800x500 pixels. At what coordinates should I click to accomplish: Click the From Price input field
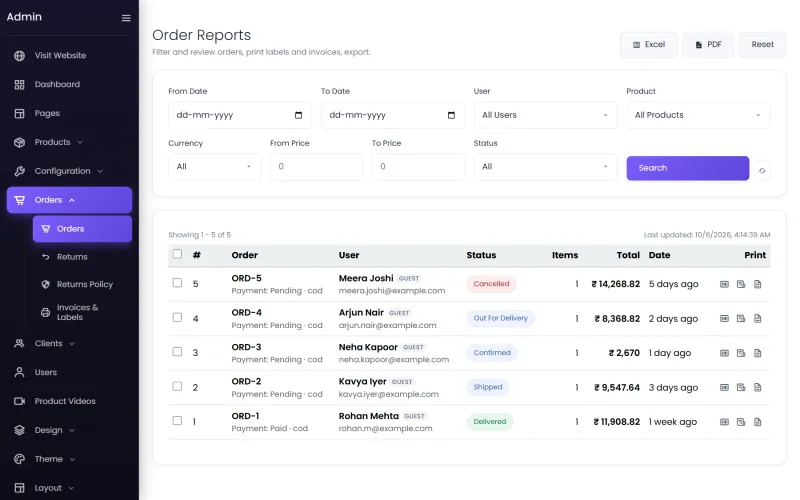[x=316, y=167]
